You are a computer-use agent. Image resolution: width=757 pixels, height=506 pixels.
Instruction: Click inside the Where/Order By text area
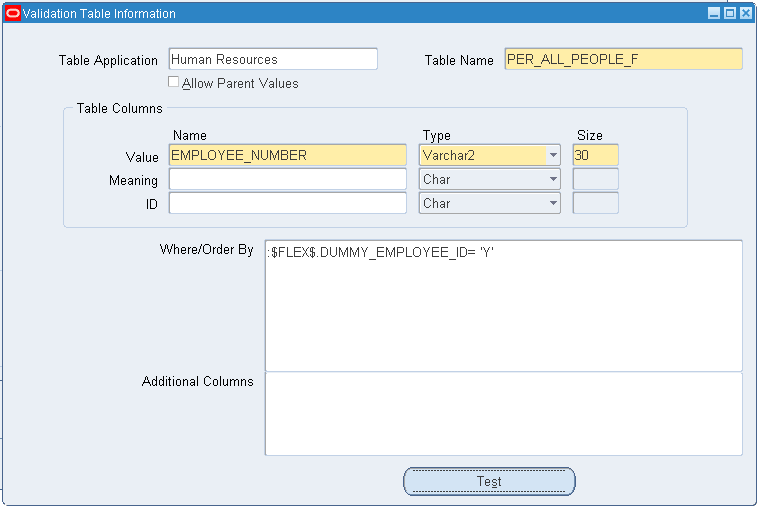pos(504,306)
